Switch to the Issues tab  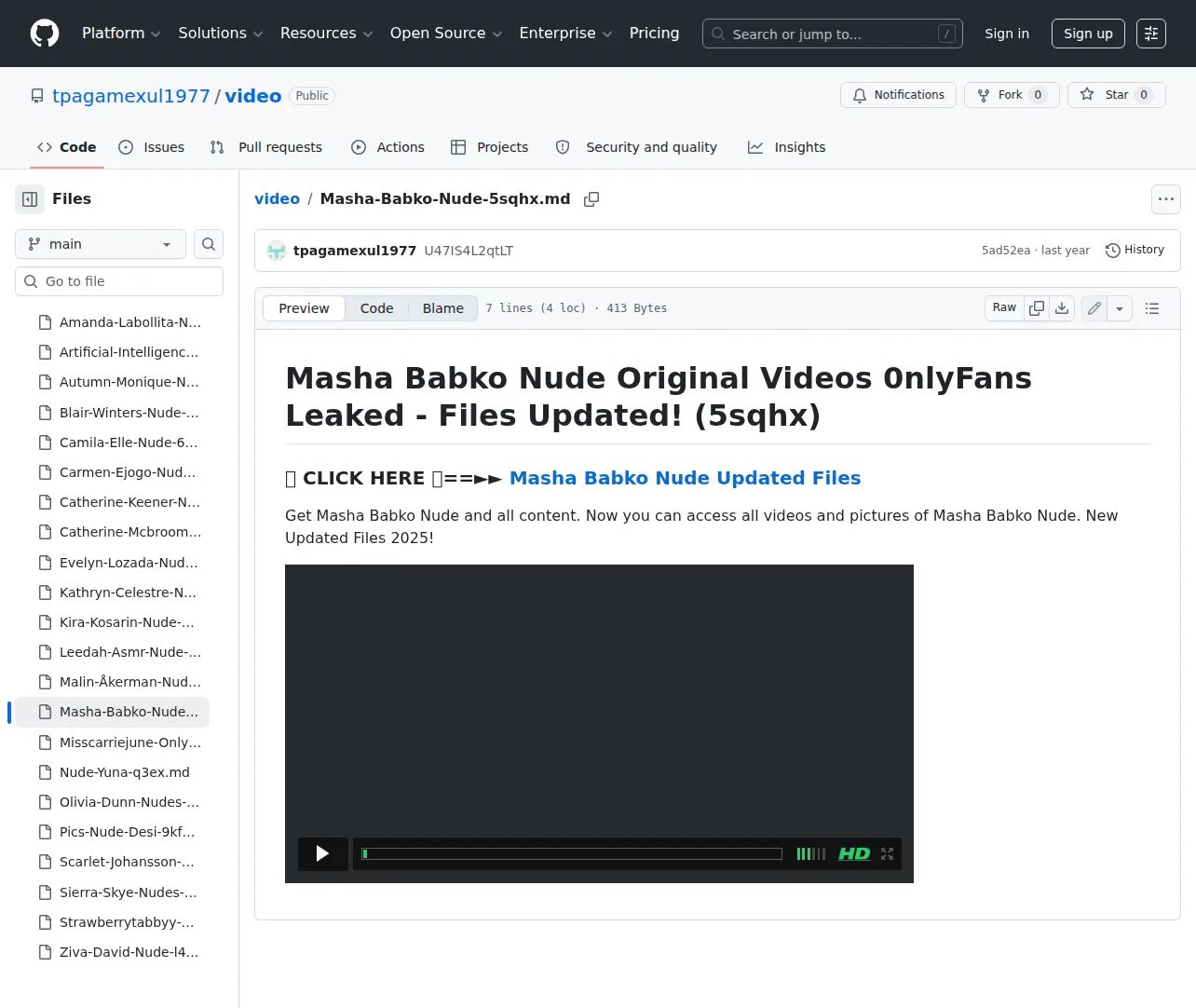[152, 147]
